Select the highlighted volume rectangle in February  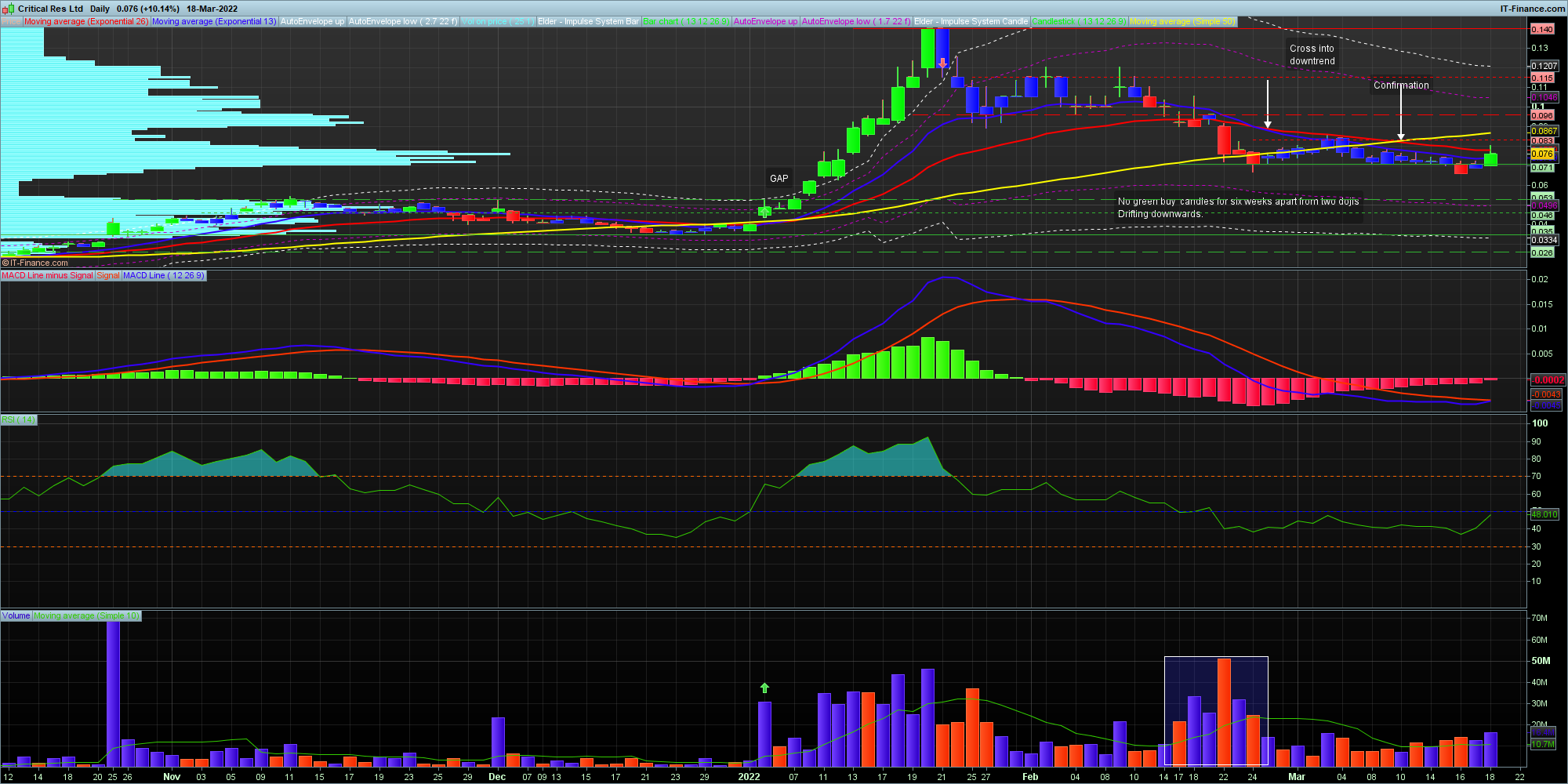(x=1215, y=710)
